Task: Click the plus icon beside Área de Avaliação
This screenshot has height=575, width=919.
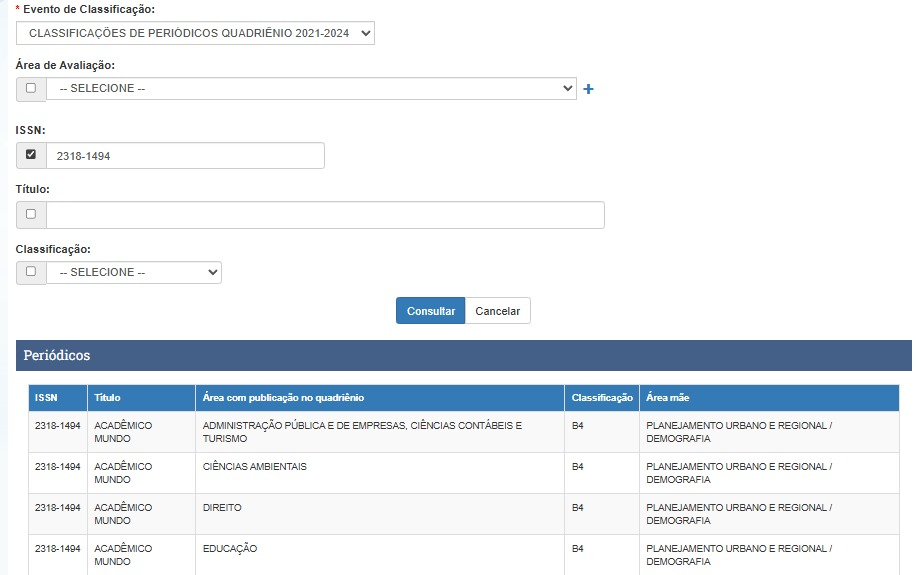Action: pos(588,89)
